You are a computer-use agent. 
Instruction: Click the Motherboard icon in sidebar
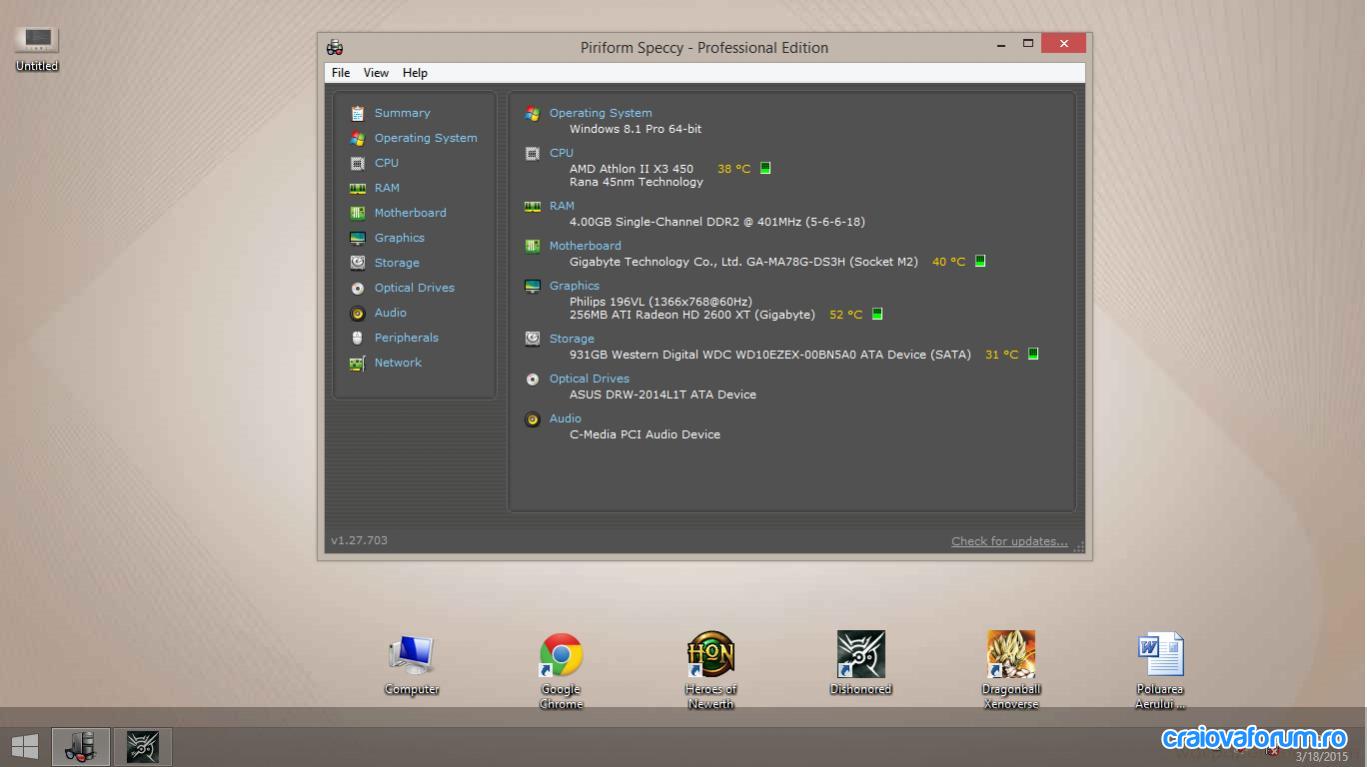pyautogui.click(x=357, y=213)
